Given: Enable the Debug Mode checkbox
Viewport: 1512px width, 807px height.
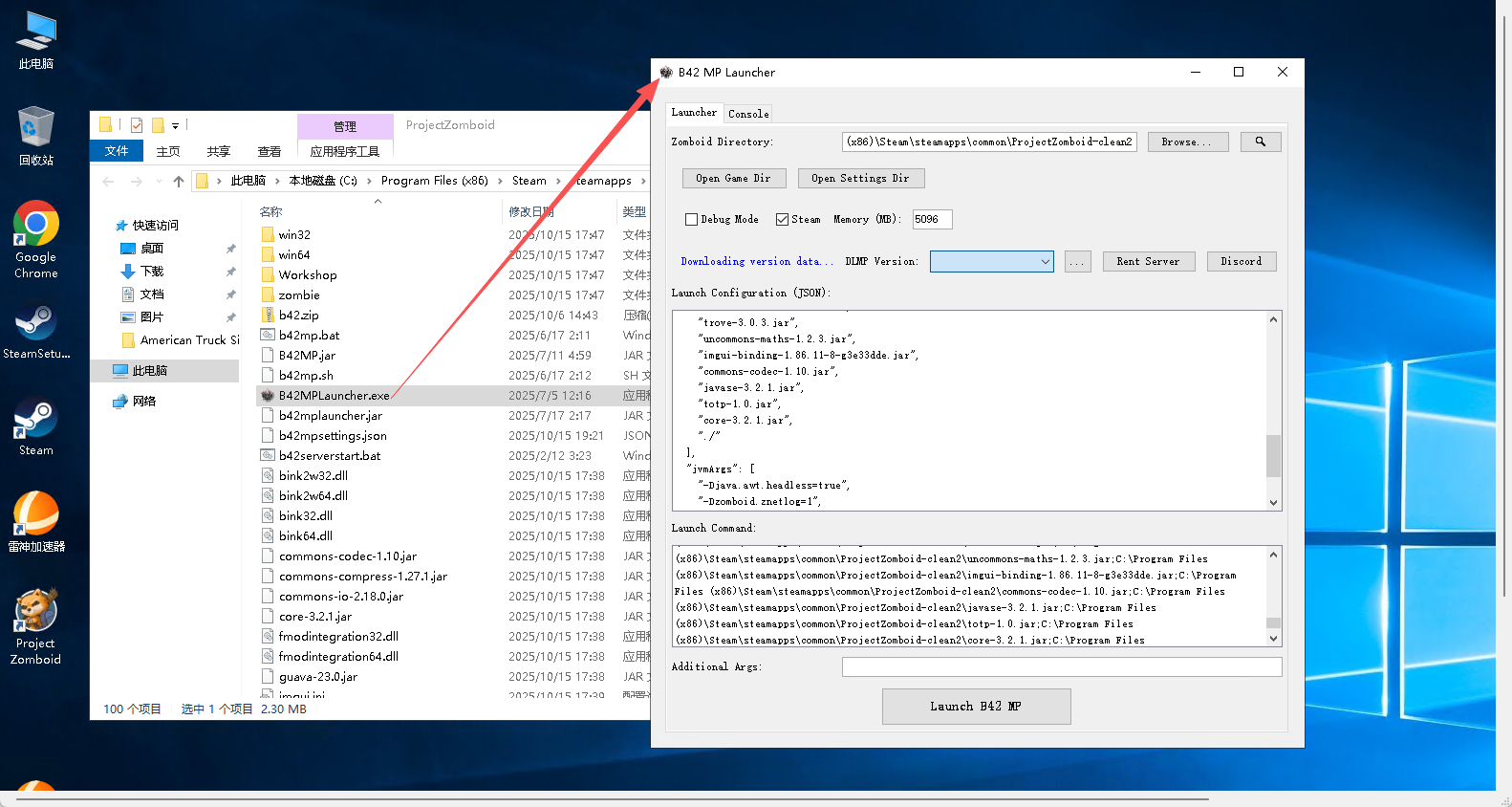Looking at the screenshot, I should coord(691,220).
